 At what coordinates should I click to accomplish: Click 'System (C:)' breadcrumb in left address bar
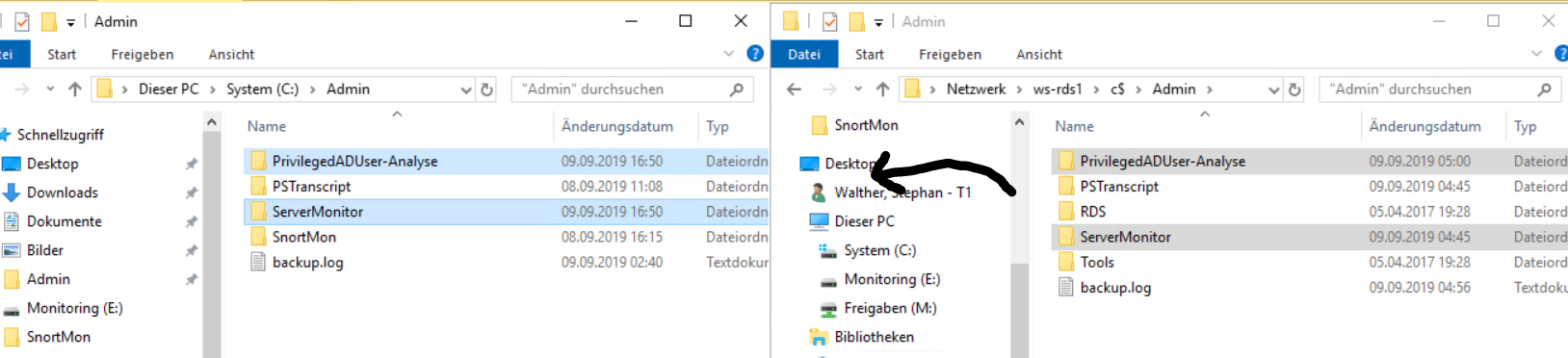262,89
